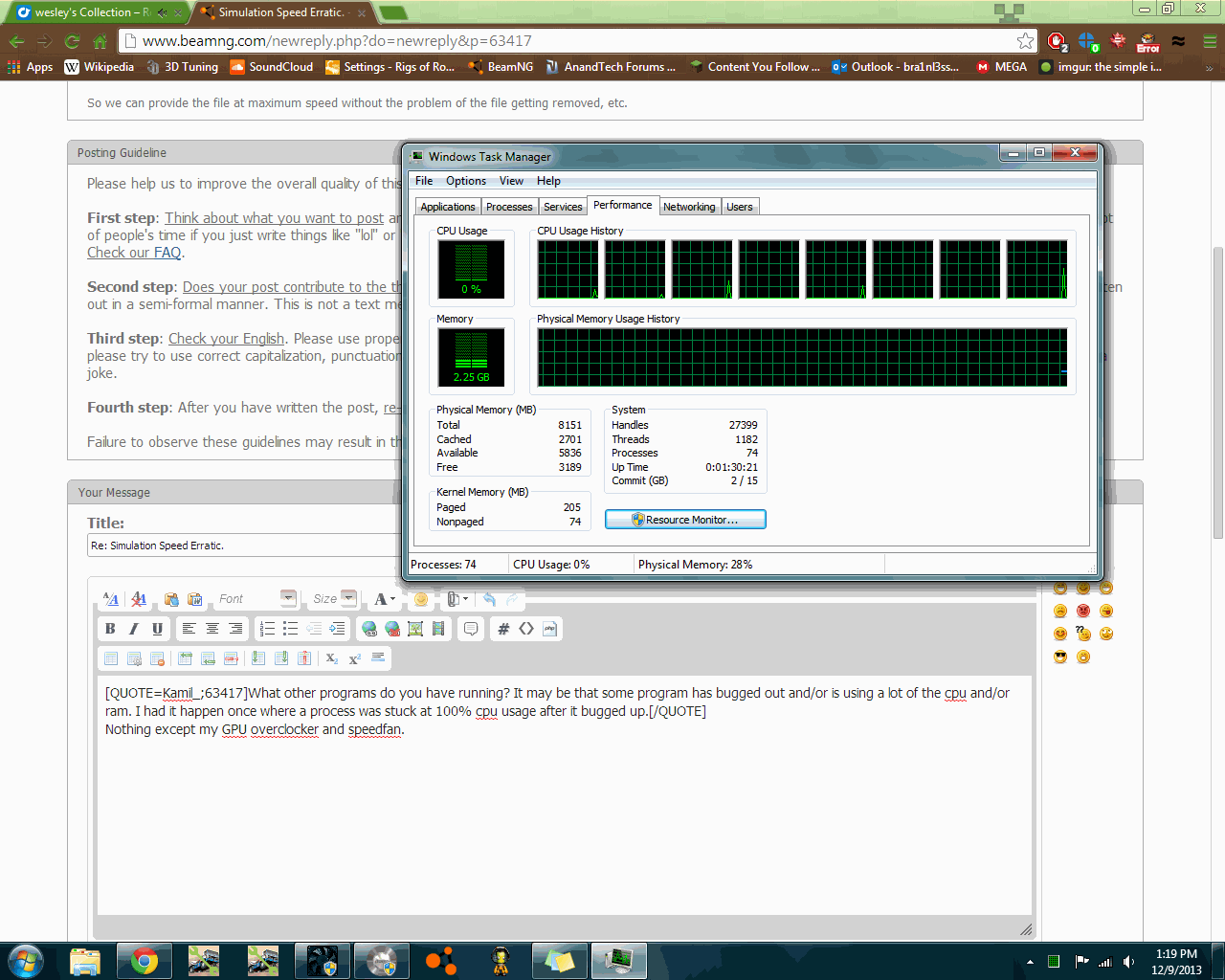Click into the Title input field
This screenshot has width=1225, height=980.
tap(245, 546)
